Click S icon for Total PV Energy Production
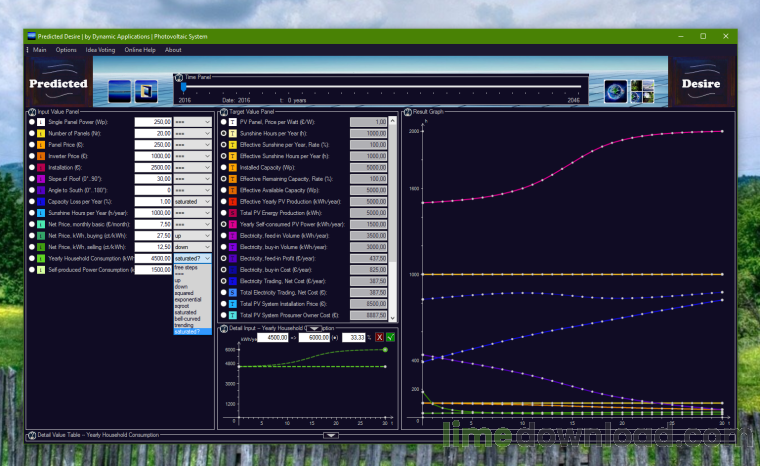Viewport: 760px width, 466px height. pyautogui.click(x=233, y=213)
